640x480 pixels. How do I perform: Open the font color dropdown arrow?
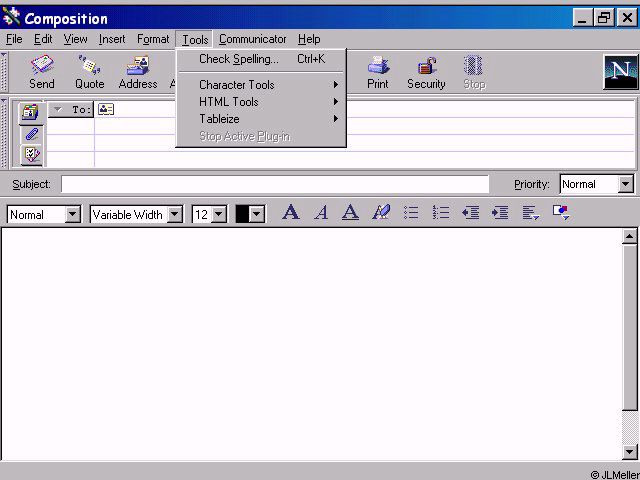coord(257,214)
